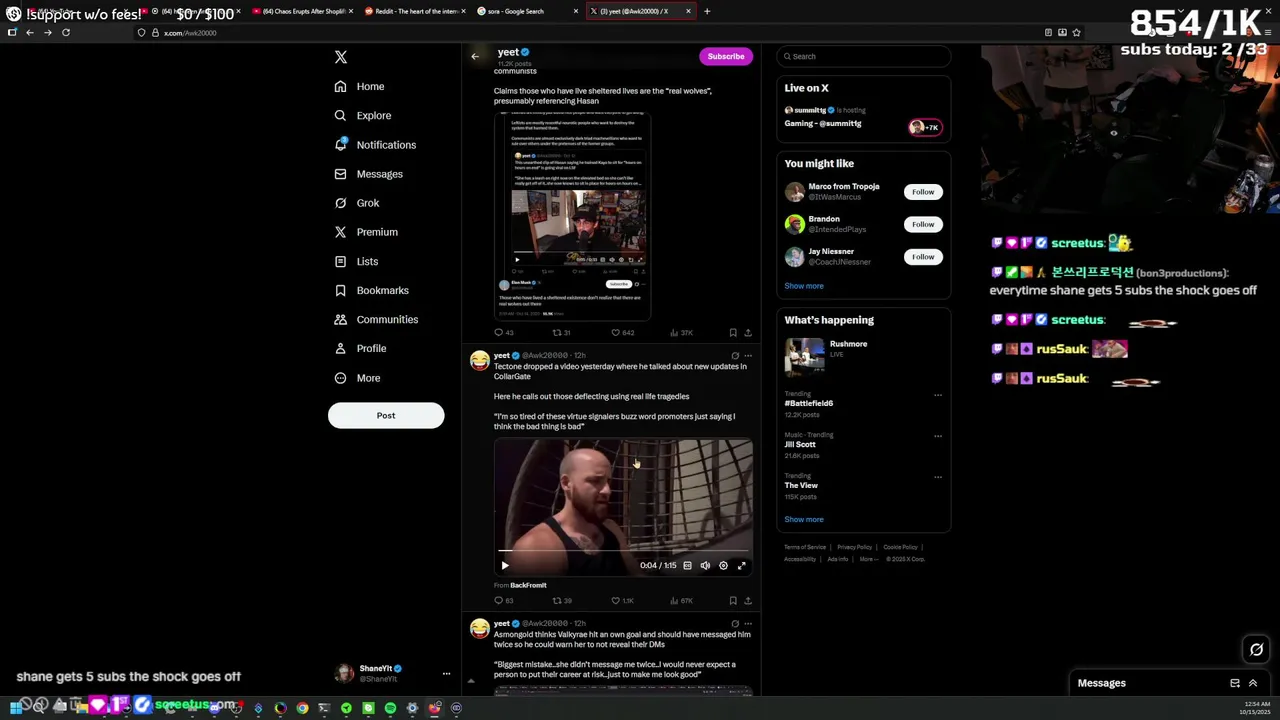Image resolution: width=1280 pixels, height=720 pixels.
Task: Open a new browser tab
Action: [x=707, y=11]
